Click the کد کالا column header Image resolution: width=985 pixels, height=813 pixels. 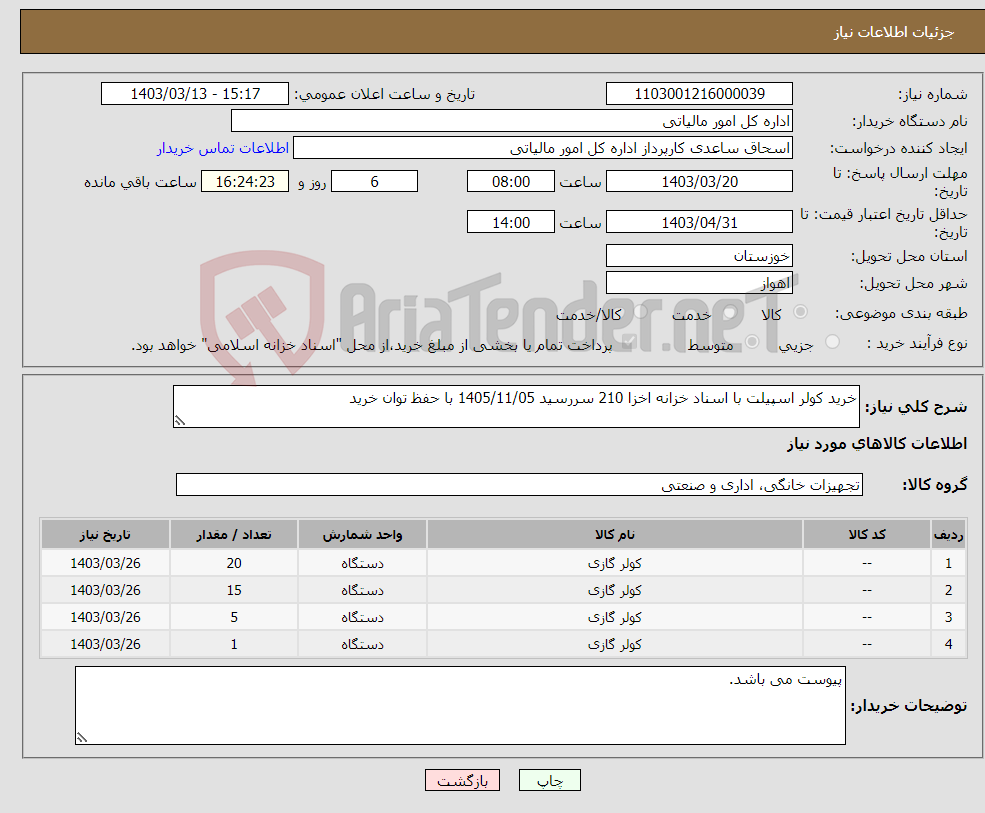coord(867,535)
